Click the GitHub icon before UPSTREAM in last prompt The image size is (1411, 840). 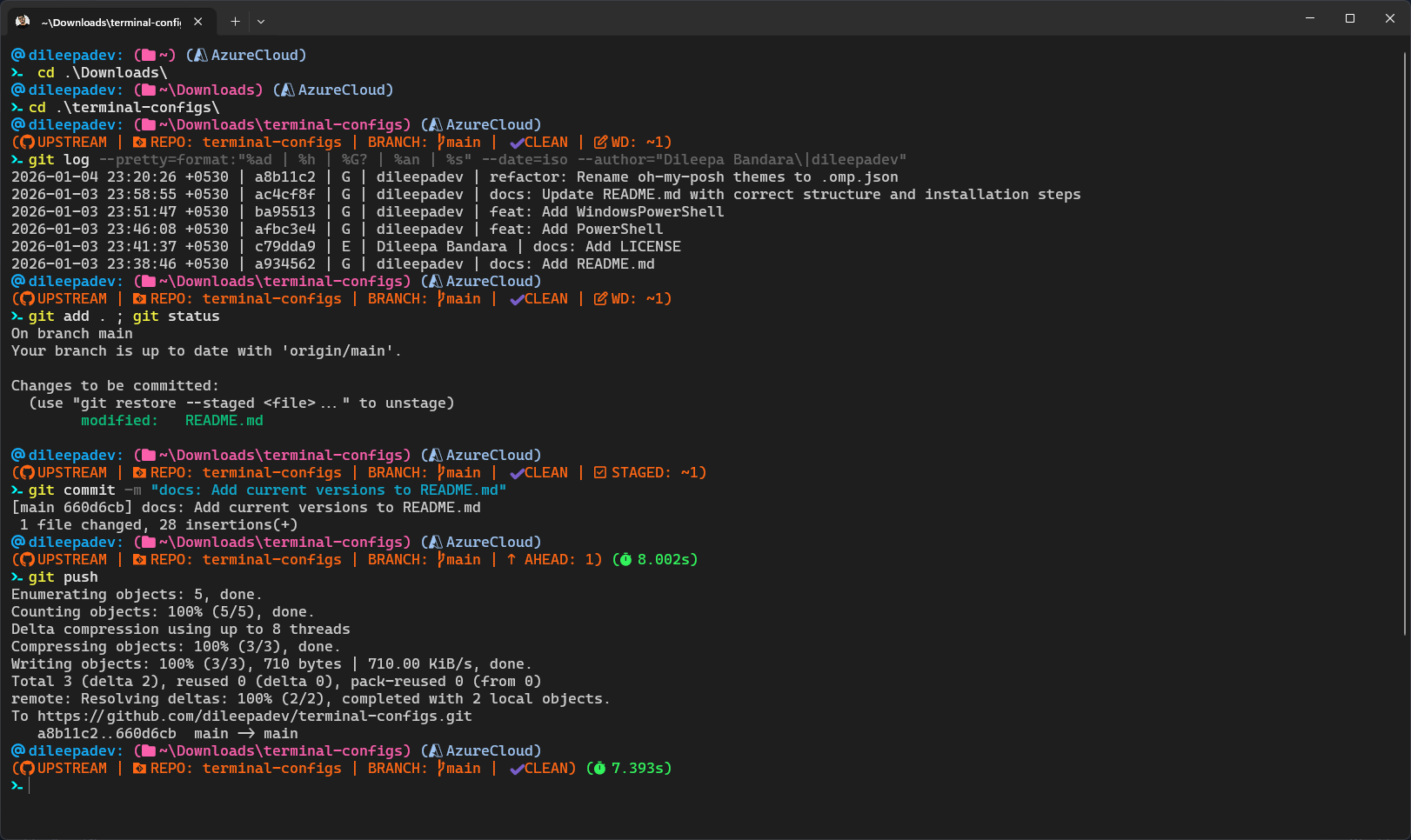[27, 769]
